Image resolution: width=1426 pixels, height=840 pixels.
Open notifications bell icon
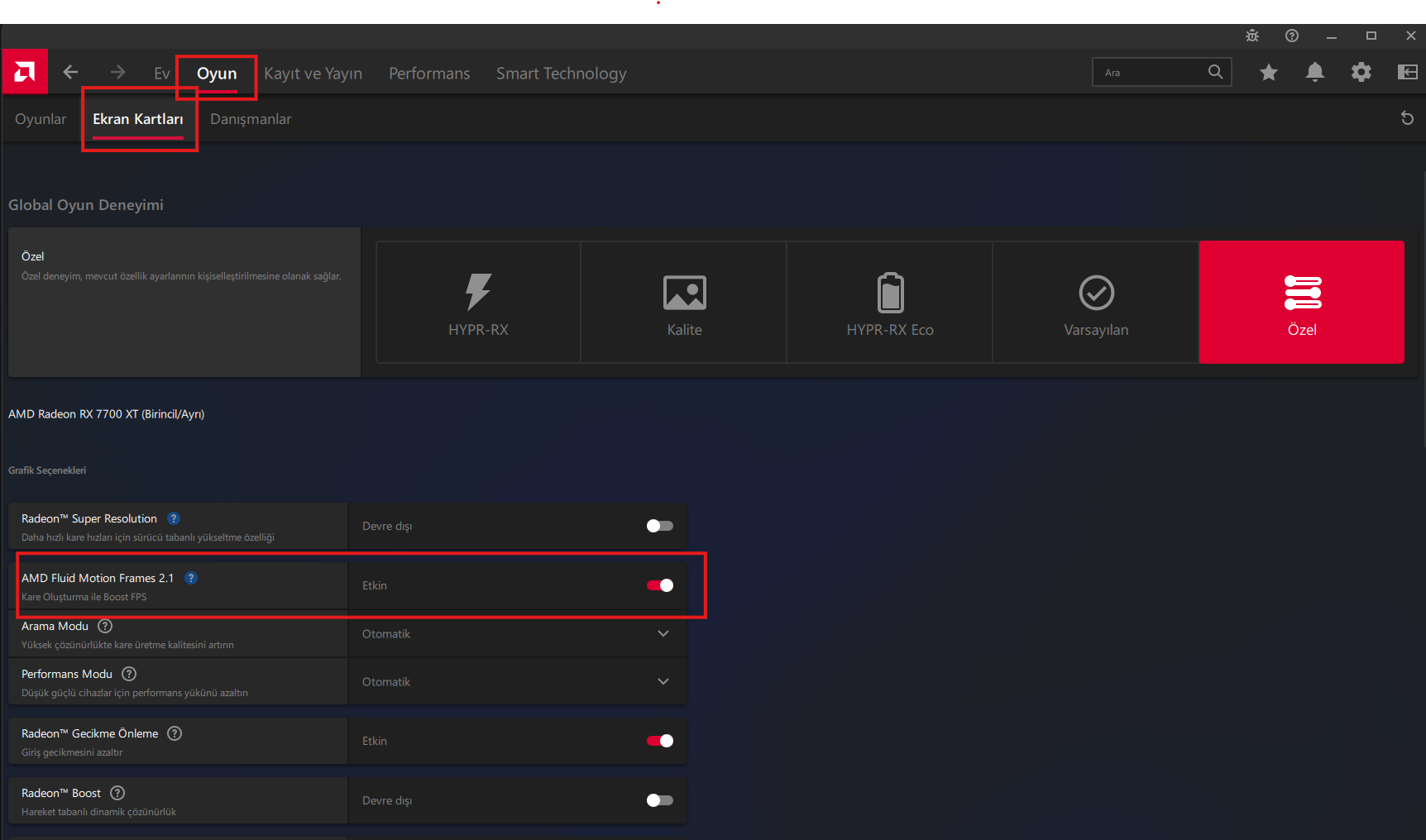tap(1315, 73)
